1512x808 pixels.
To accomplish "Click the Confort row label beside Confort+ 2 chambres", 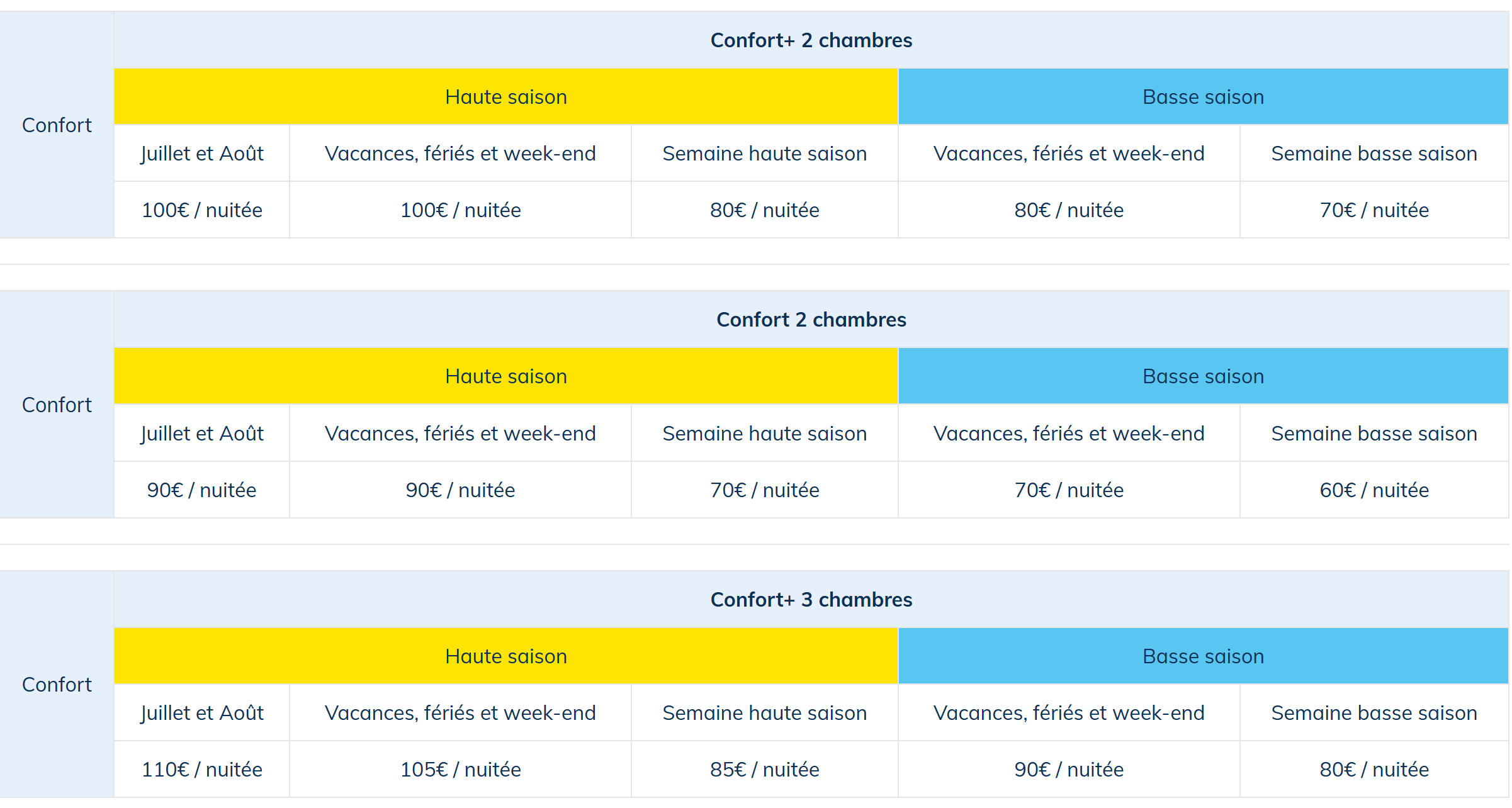I will click(x=57, y=125).
